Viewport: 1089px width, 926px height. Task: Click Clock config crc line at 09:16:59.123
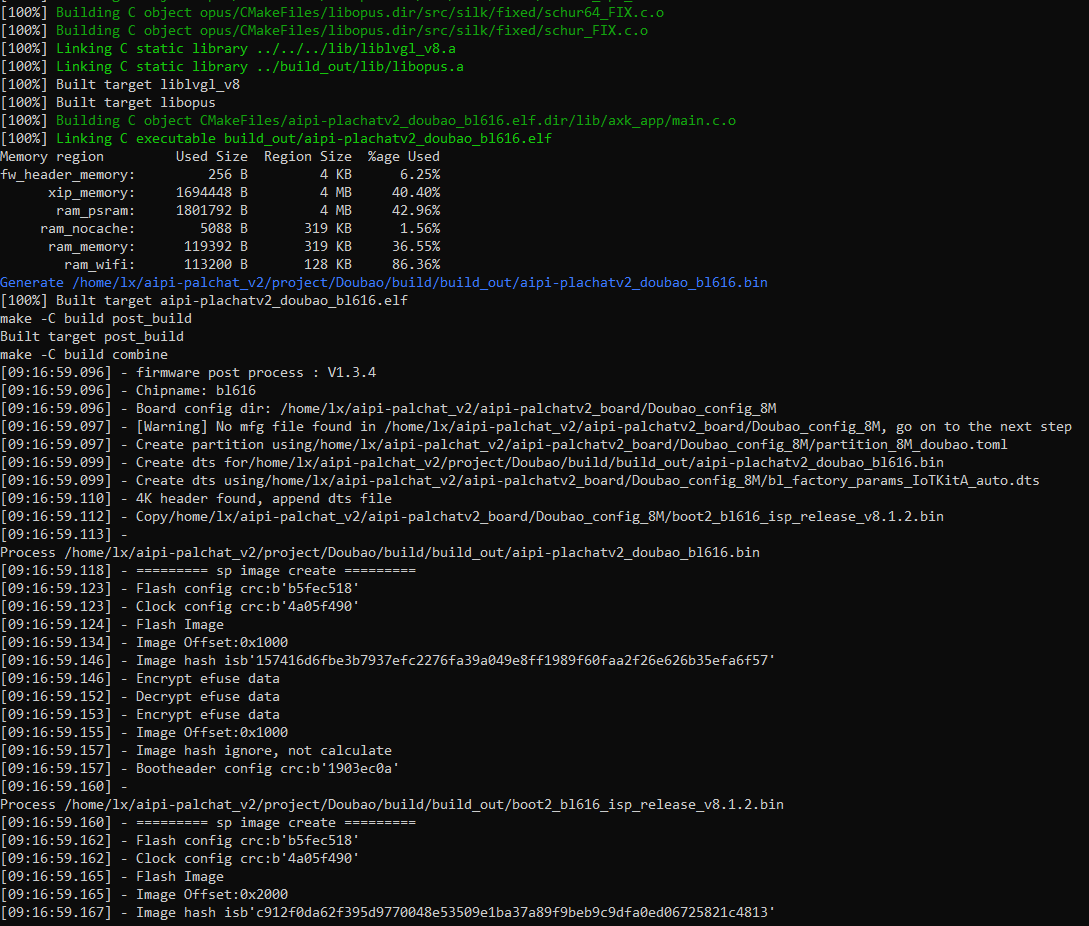[x=180, y=607]
